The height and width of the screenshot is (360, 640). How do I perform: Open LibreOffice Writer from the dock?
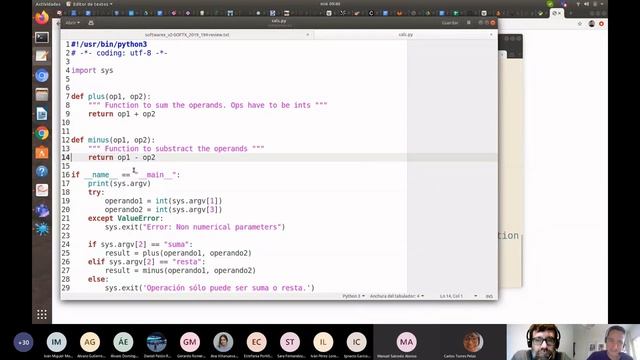click(x=42, y=114)
